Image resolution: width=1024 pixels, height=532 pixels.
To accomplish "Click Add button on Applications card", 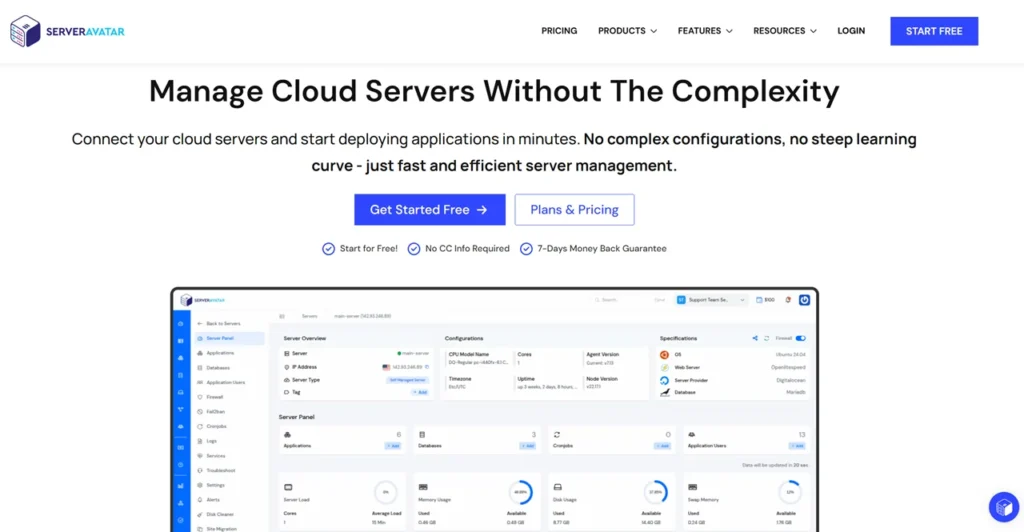I will point(393,446).
